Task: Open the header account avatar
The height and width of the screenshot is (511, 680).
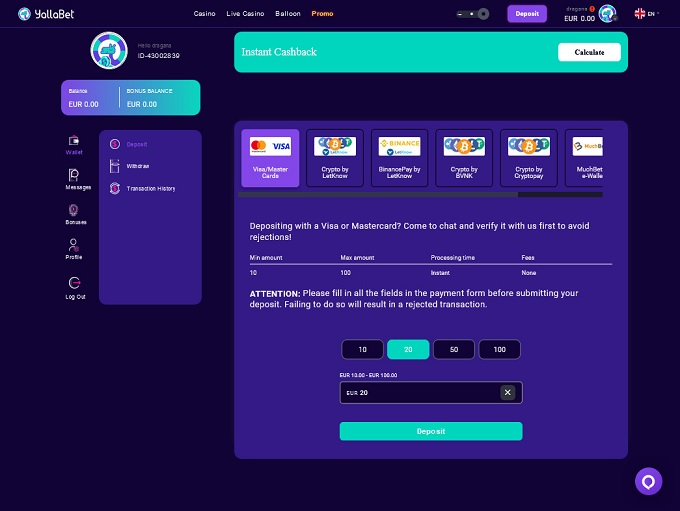Action: click(608, 13)
